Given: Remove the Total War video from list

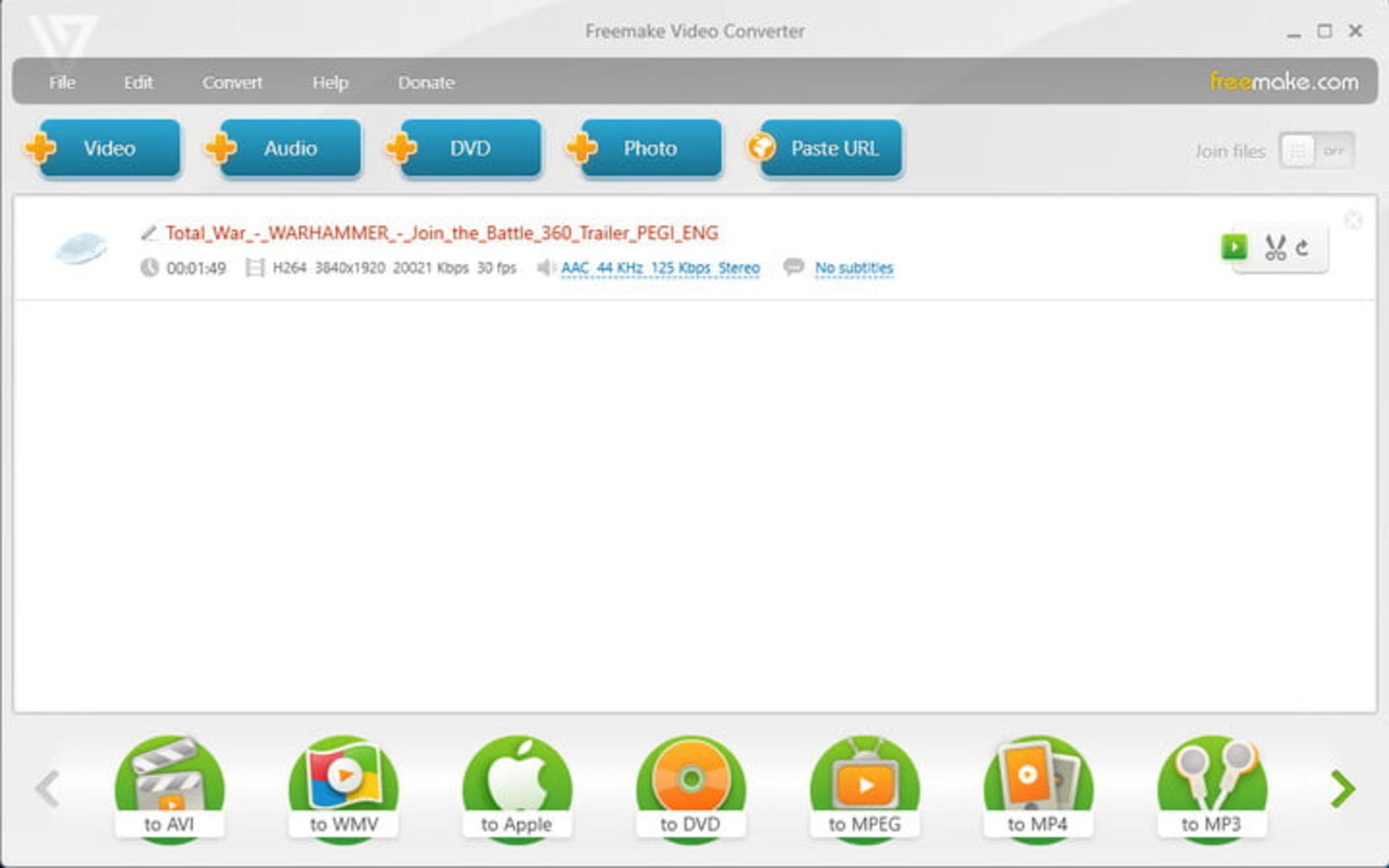Looking at the screenshot, I should [1354, 220].
